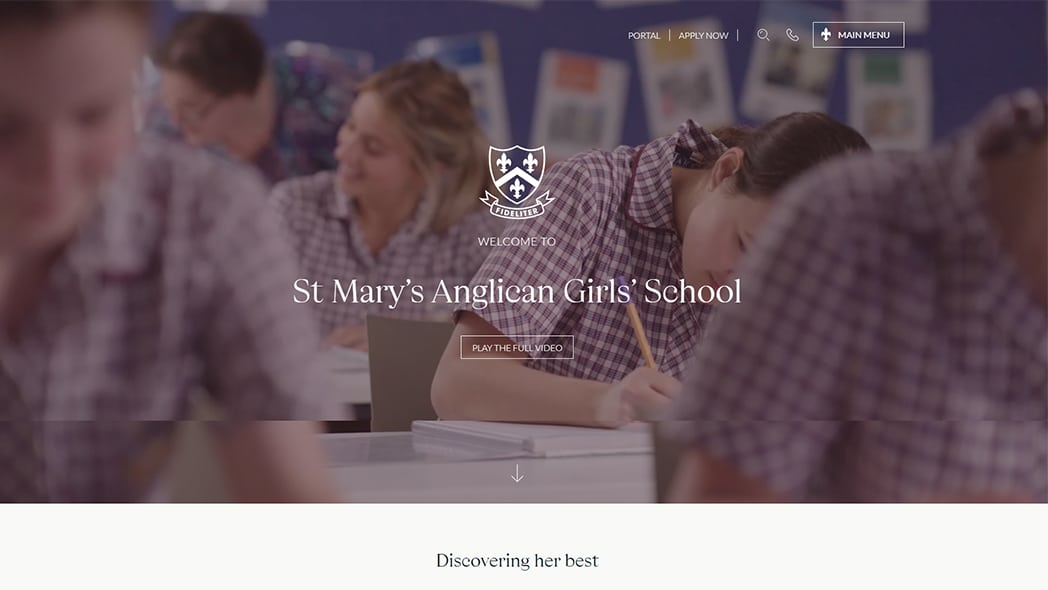Screen dimensions: 1048x590
Task: Click the Fideliter ribbon on the crest
Action: pyautogui.click(x=517, y=208)
